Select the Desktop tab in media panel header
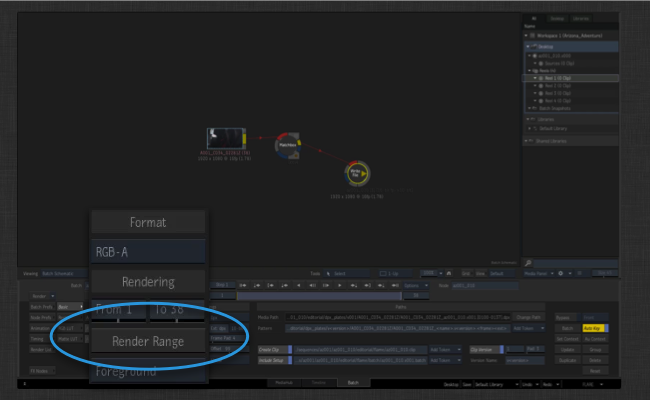This screenshot has height=400, width=650. pos(557,19)
